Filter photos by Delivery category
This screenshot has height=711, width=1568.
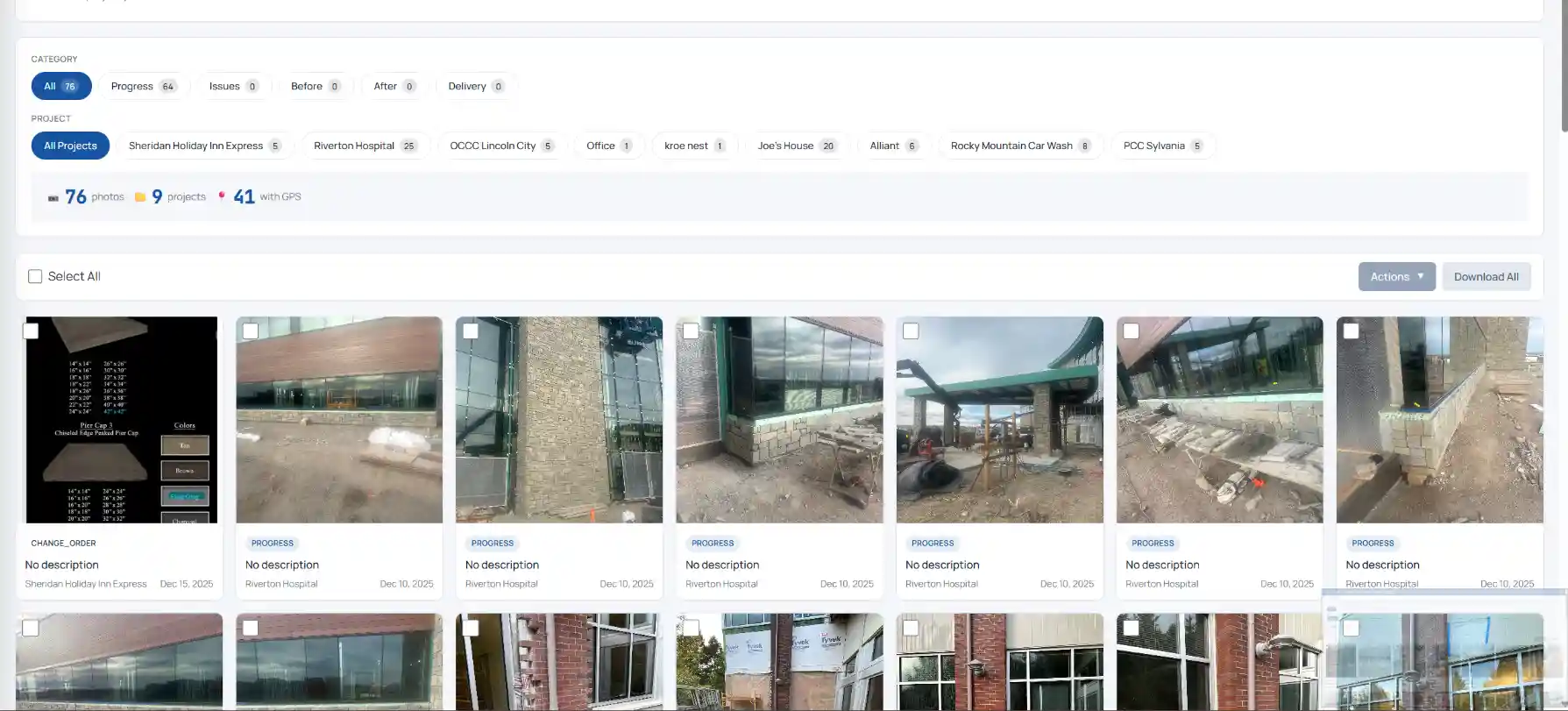[476, 86]
